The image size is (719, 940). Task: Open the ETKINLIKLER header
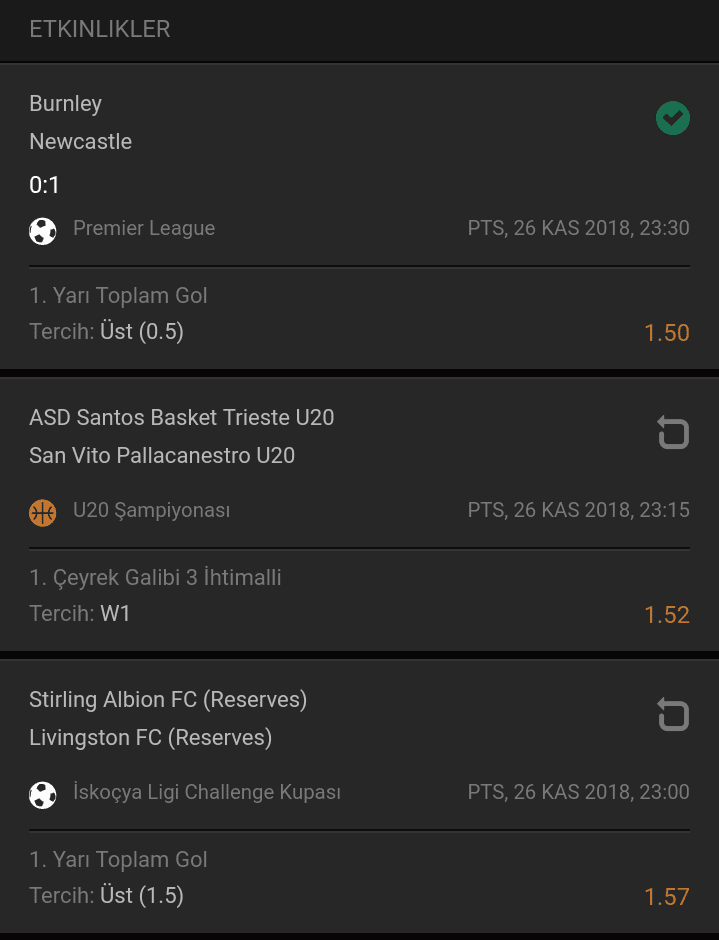[100, 29]
